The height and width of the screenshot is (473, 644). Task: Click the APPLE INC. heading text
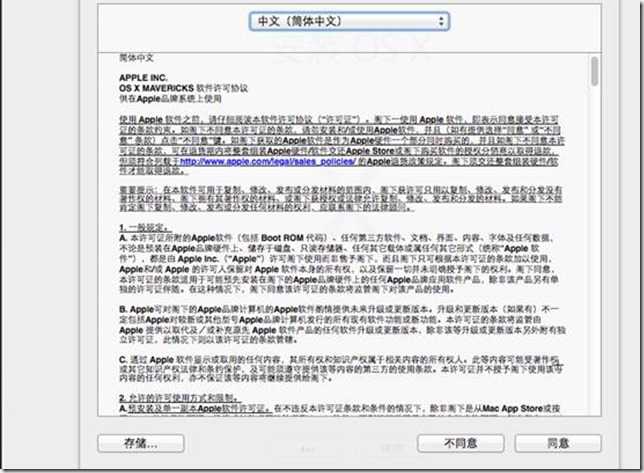pos(143,78)
